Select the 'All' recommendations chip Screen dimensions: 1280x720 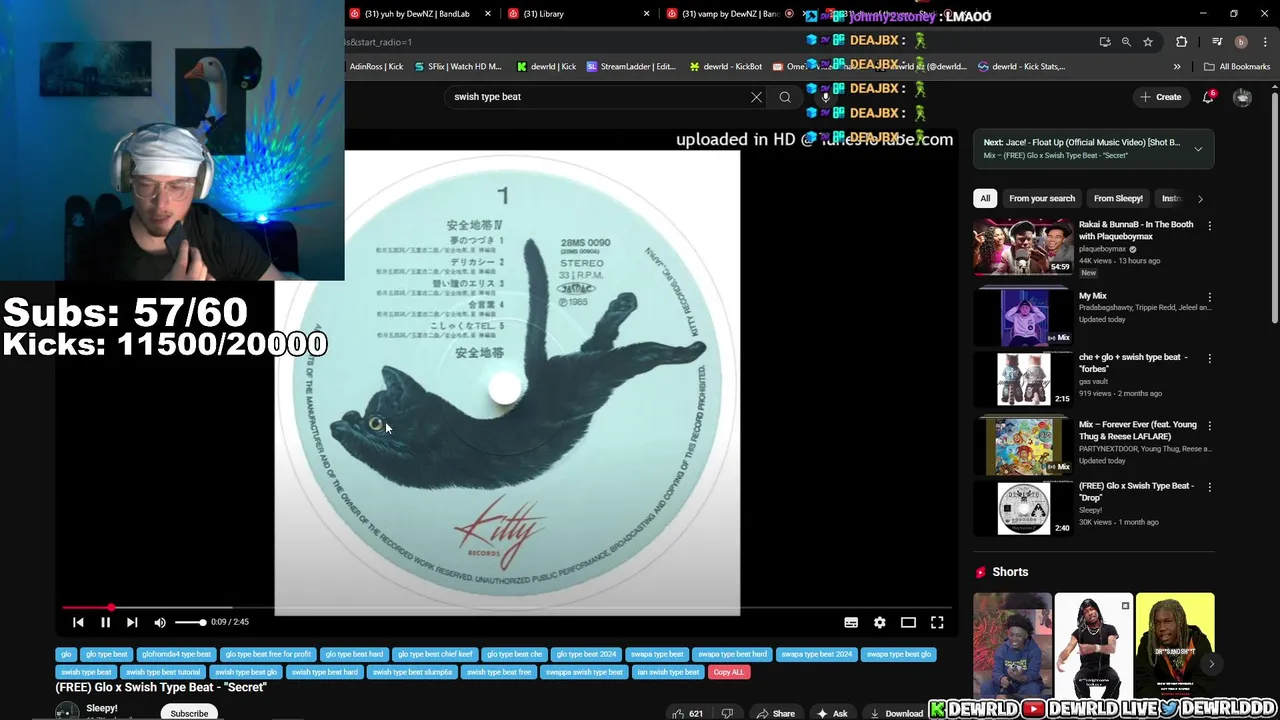985,198
